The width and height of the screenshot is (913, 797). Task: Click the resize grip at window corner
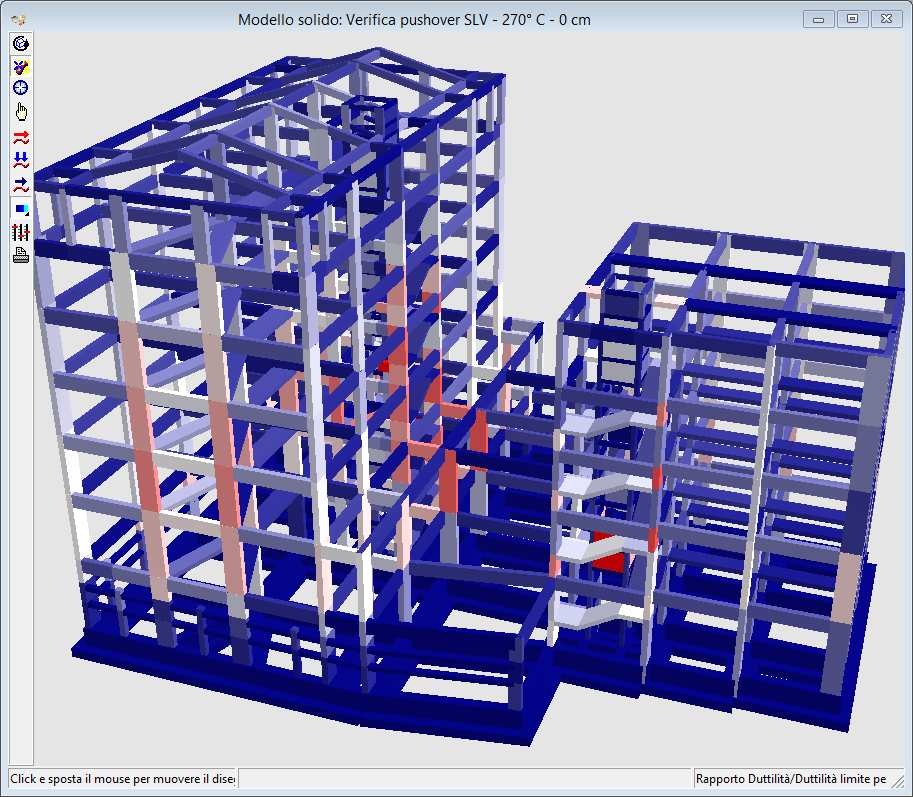point(903,787)
